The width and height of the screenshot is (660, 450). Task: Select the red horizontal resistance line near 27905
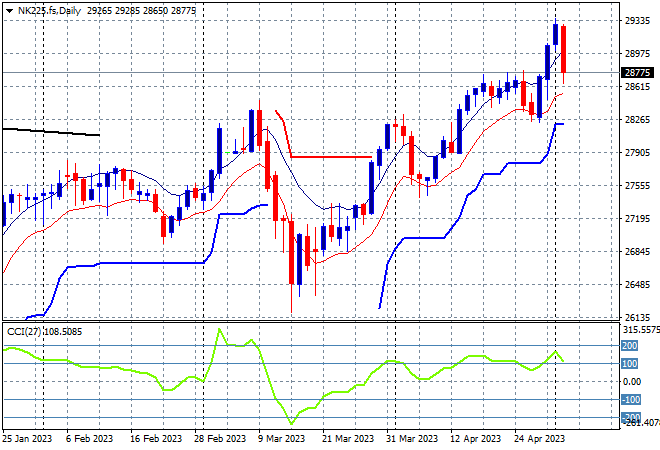click(331, 157)
